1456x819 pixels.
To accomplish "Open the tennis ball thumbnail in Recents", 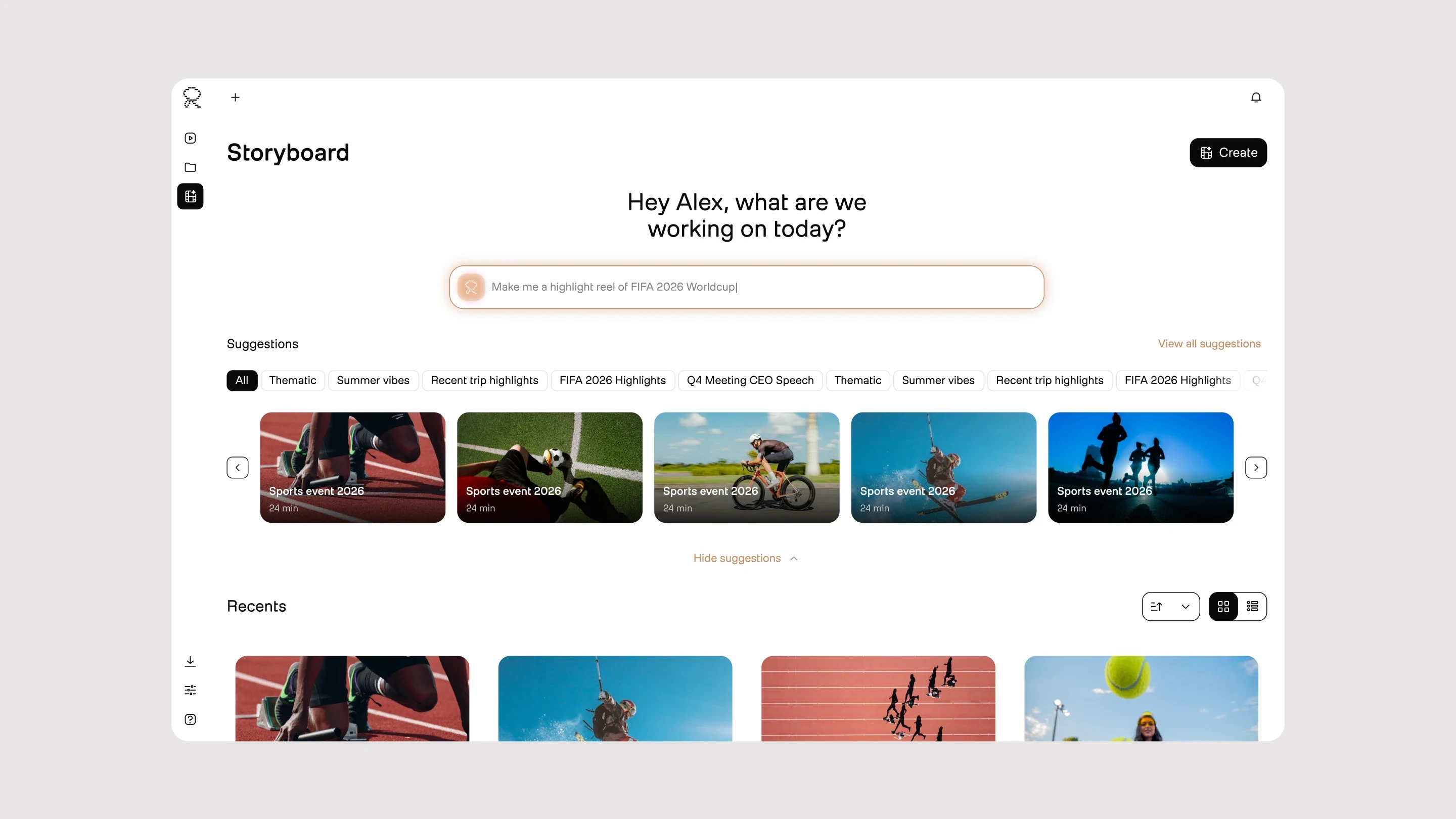I will click(x=1141, y=699).
